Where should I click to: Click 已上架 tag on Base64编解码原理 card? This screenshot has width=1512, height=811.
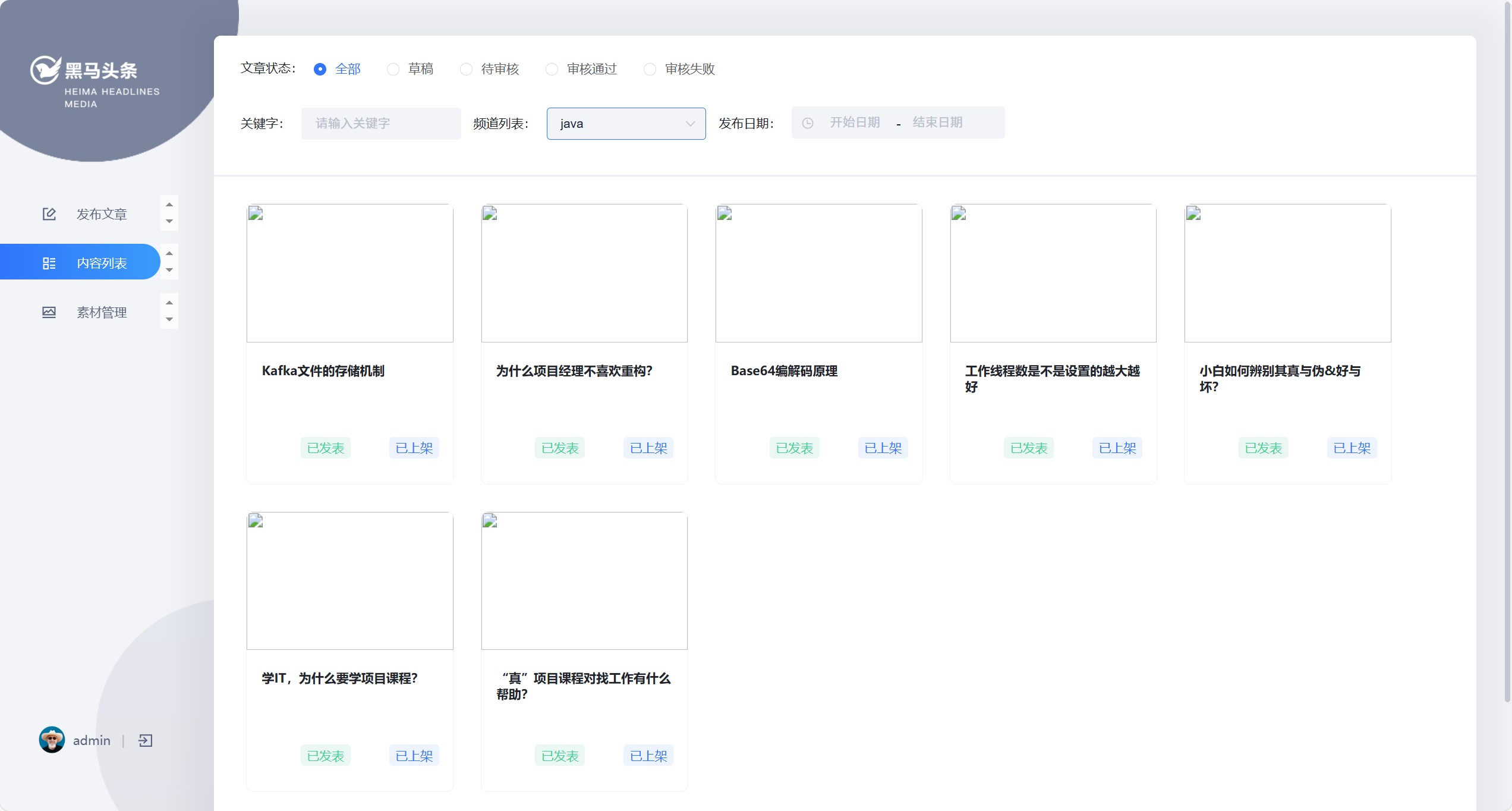[x=883, y=448]
